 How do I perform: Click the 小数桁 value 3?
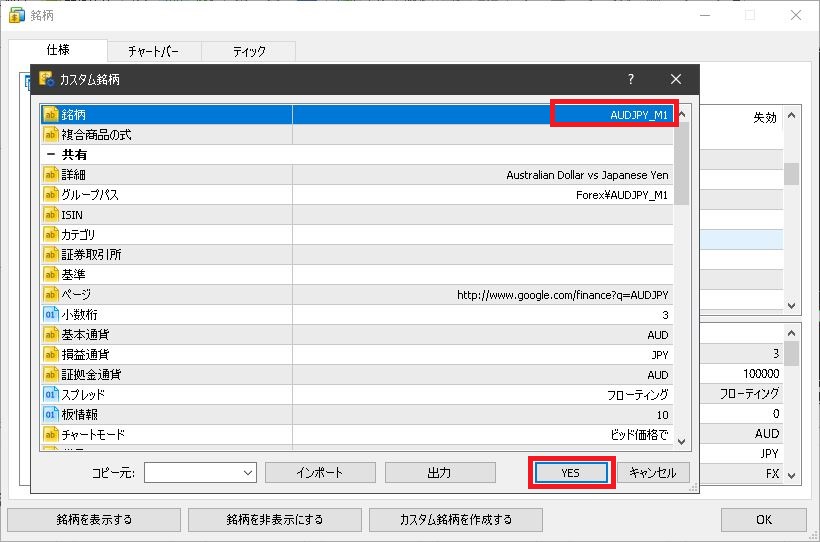pyautogui.click(x=665, y=315)
